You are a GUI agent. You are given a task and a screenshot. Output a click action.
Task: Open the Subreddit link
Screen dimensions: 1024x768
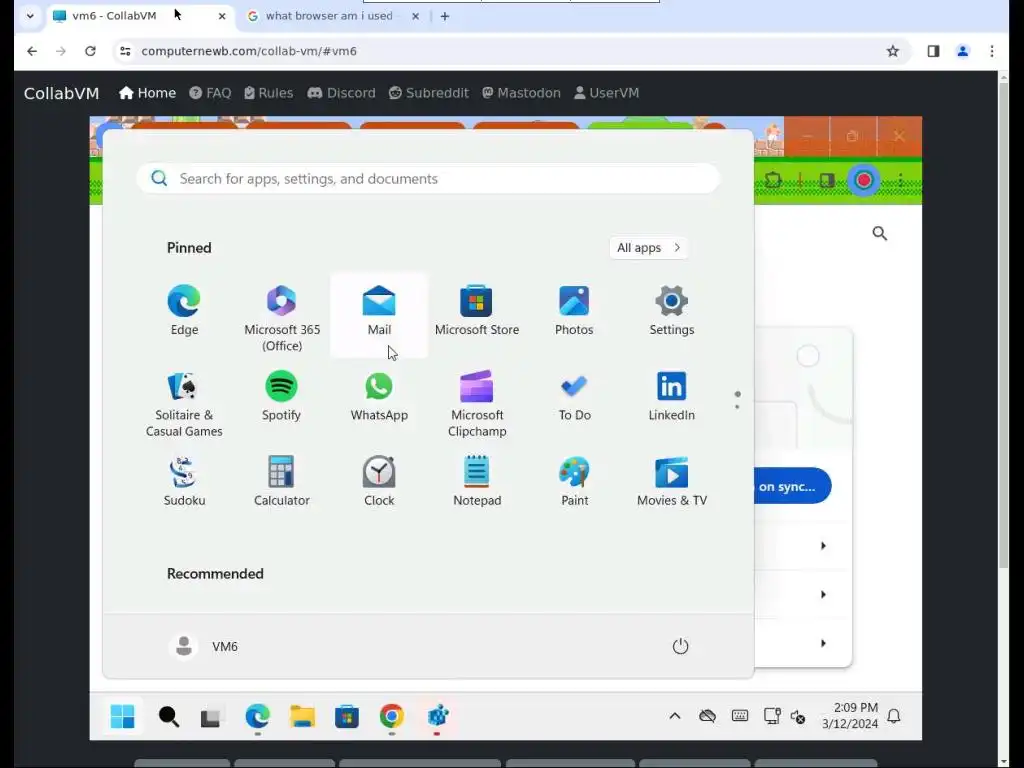pyautogui.click(x=429, y=93)
